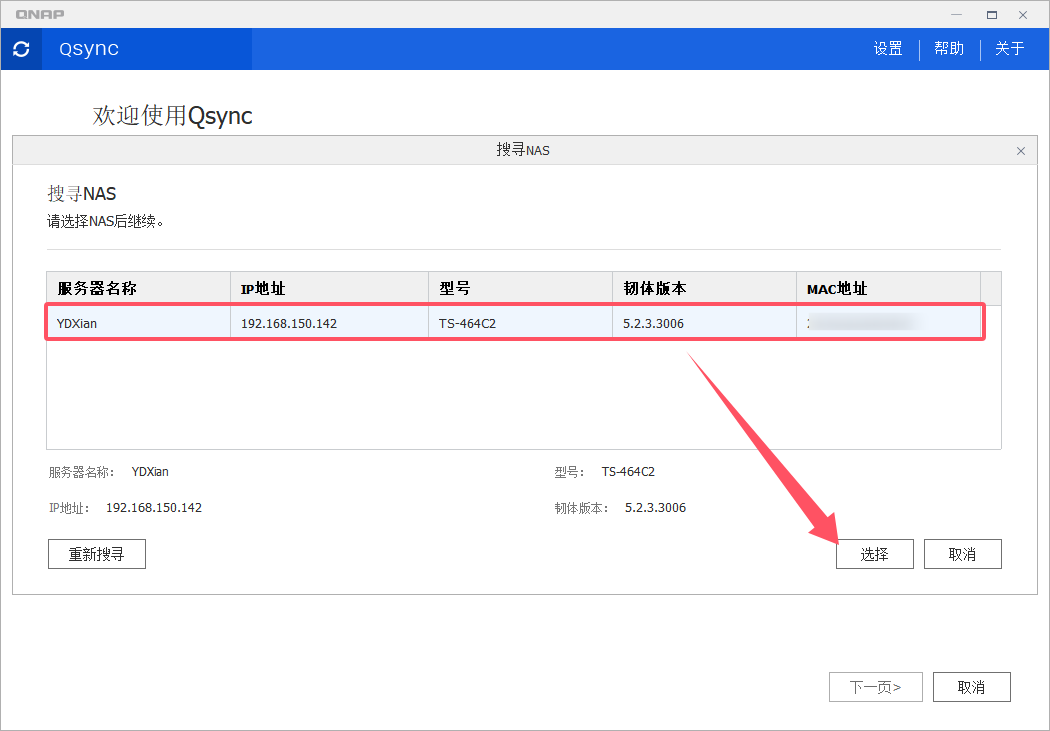
Task: Click the dialog's 取消 button beside 选择
Action: coord(962,554)
